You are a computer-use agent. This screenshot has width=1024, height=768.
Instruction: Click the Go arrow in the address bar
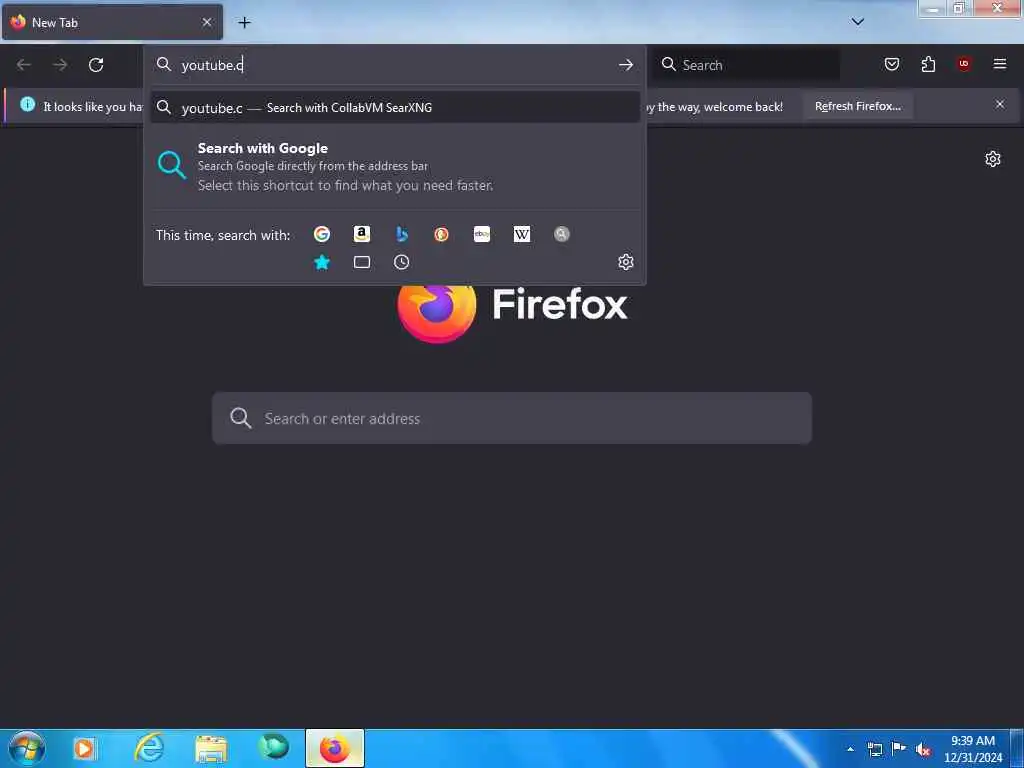point(626,65)
